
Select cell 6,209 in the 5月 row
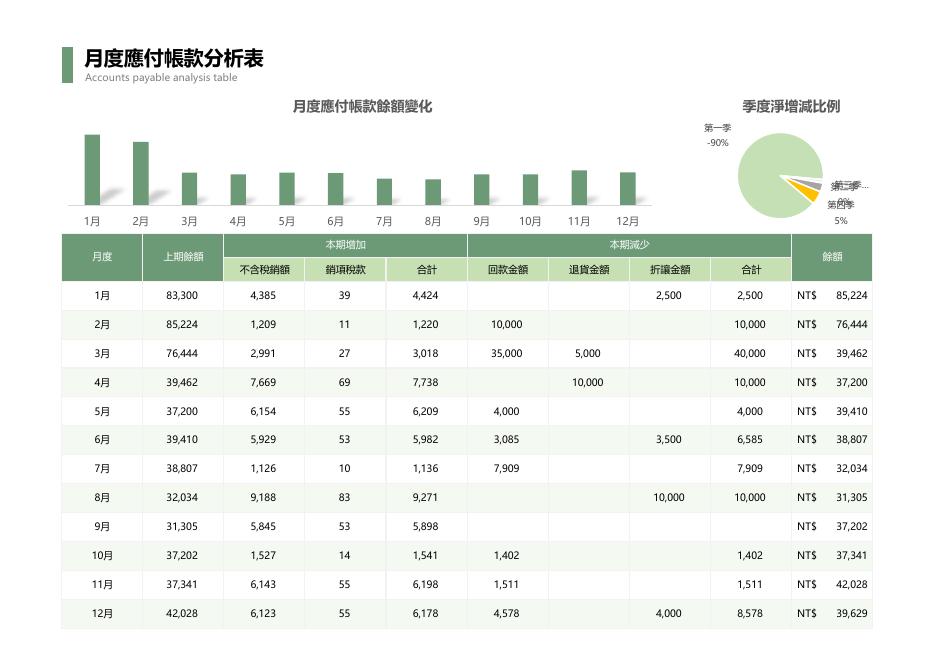point(426,411)
